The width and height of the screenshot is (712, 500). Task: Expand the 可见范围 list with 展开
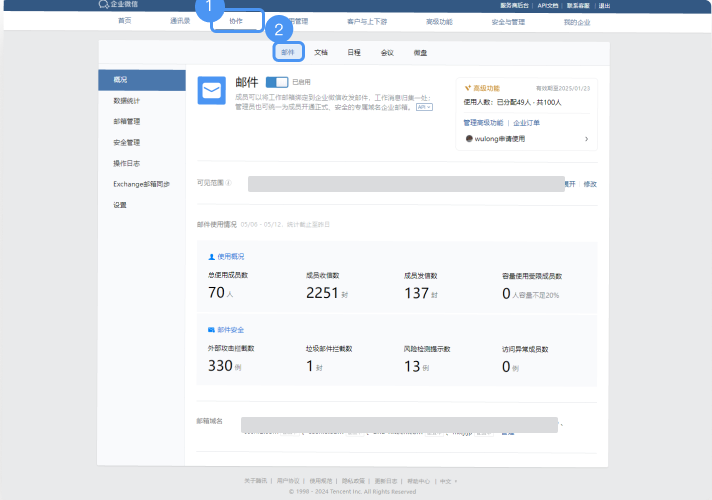click(569, 184)
